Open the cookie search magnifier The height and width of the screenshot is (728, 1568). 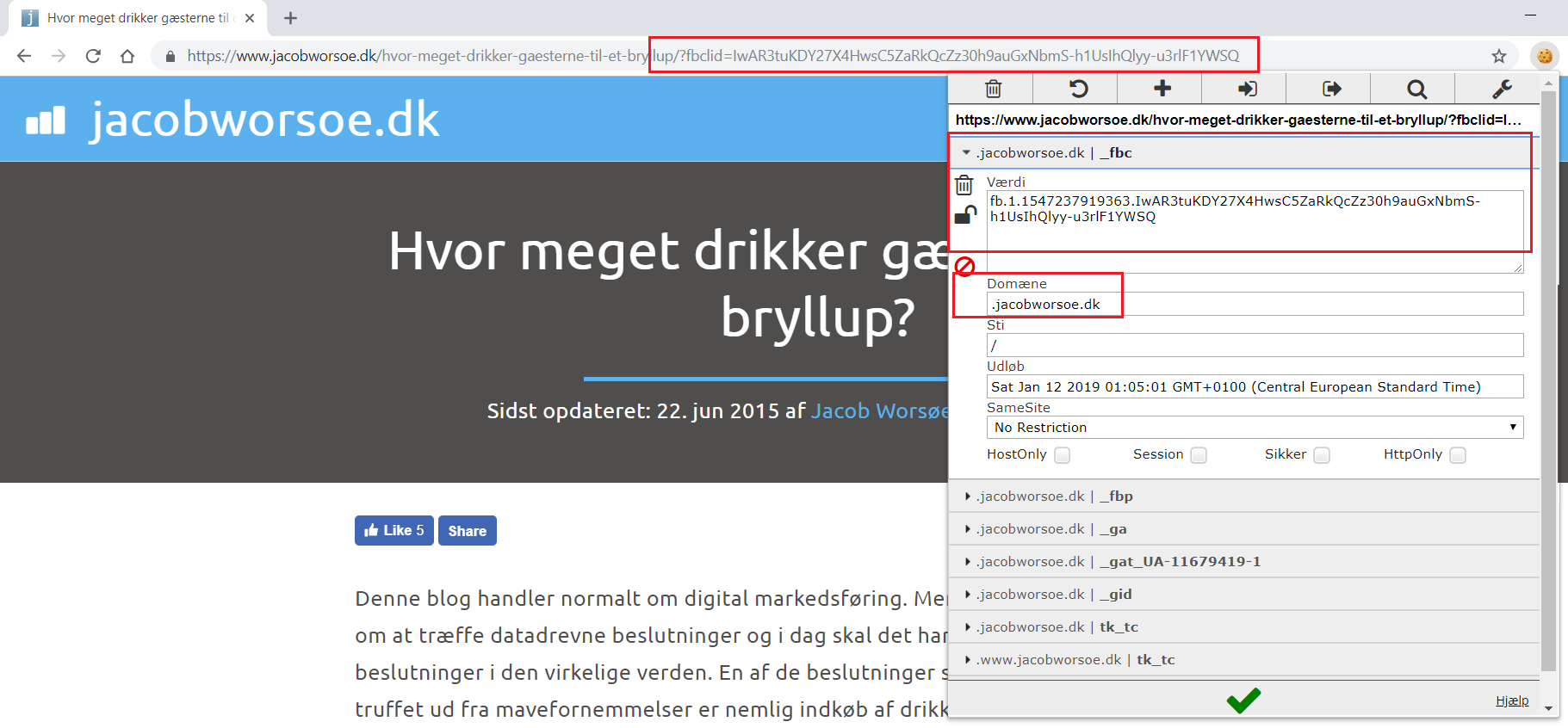pyautogui.click(x=1416, y=89)
